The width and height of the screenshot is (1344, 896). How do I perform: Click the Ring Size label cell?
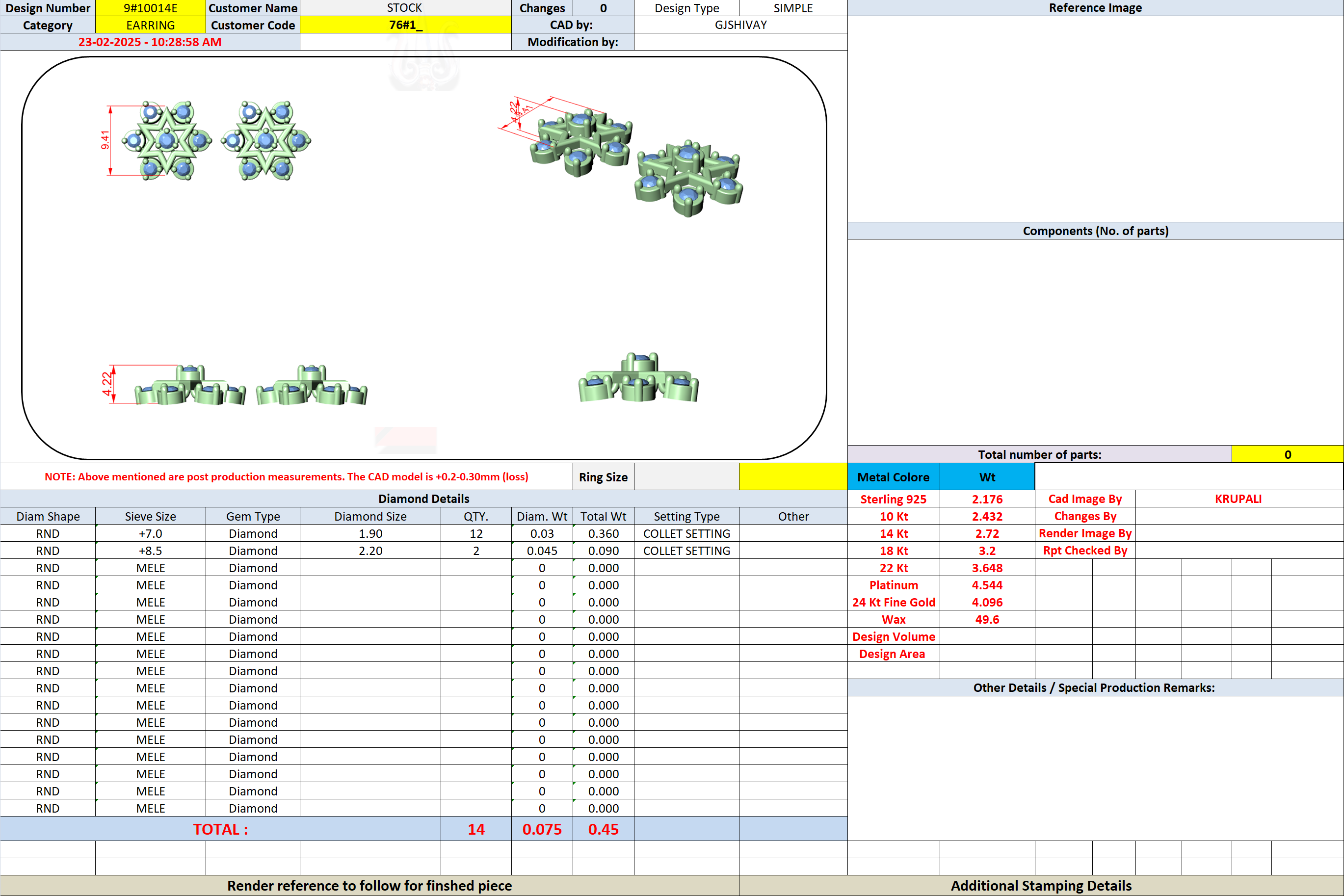point(604,476)
